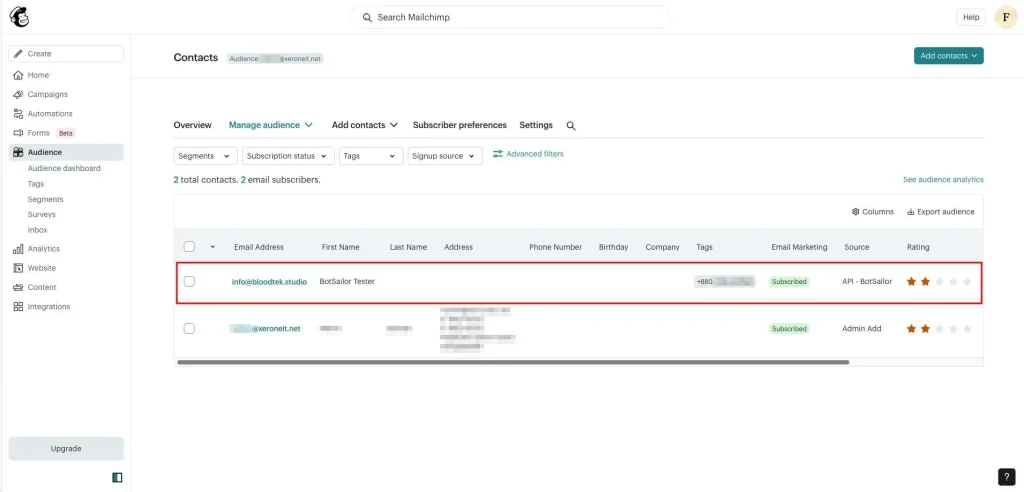Open the Subscriber preferences tab

click(460, 125)
